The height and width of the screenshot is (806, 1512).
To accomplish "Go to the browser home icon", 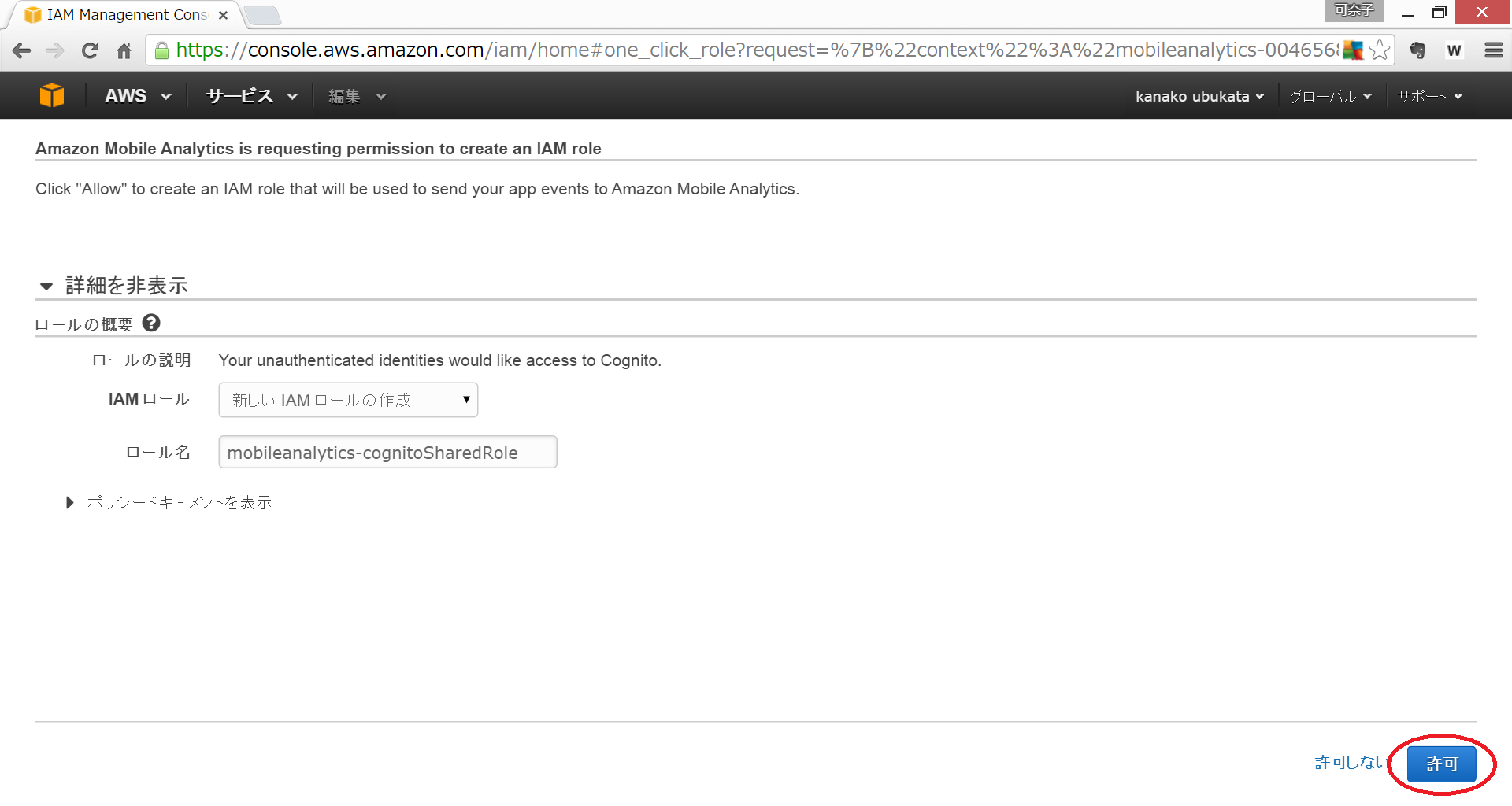I will [x=124, y=50].
